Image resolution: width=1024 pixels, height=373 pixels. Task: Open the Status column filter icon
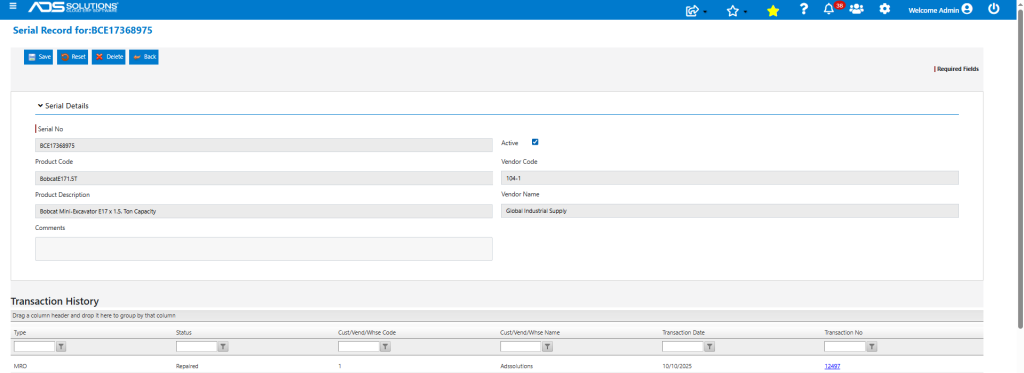pyautogui.click(x=223, y=347)
